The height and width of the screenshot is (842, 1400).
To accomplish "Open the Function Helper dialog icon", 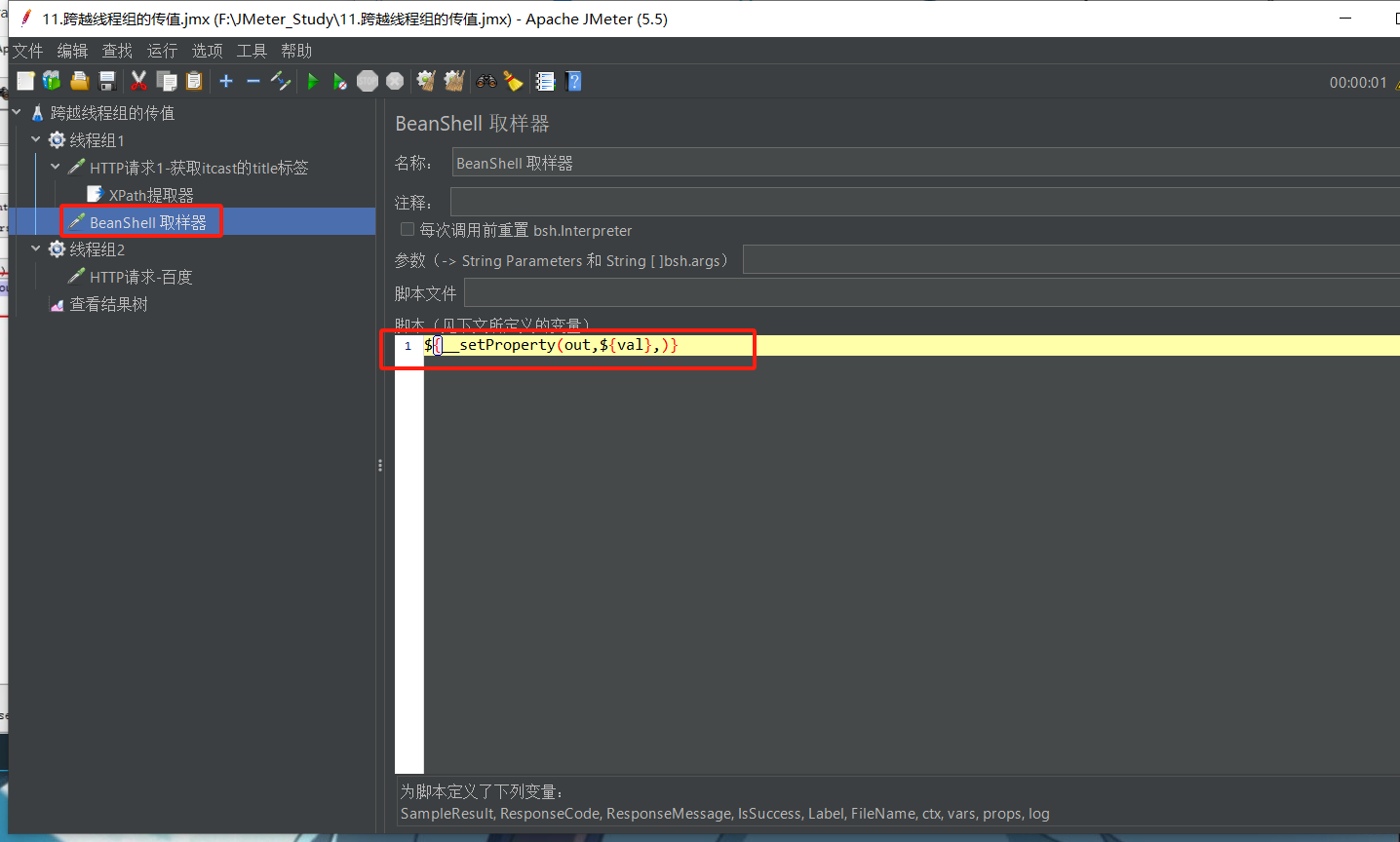I will coord(545,81).
